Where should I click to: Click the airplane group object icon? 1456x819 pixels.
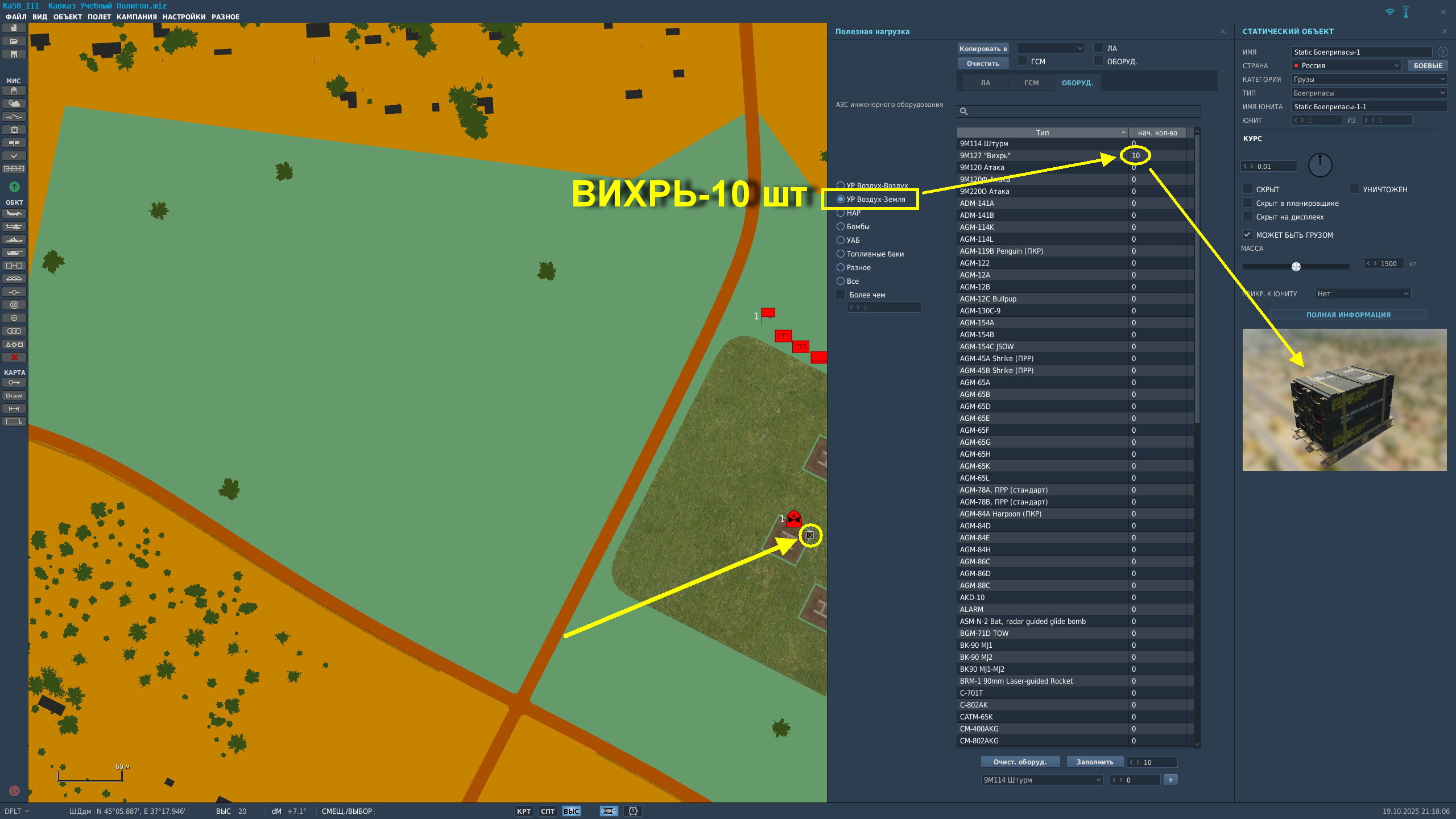[x=14, y=214]
